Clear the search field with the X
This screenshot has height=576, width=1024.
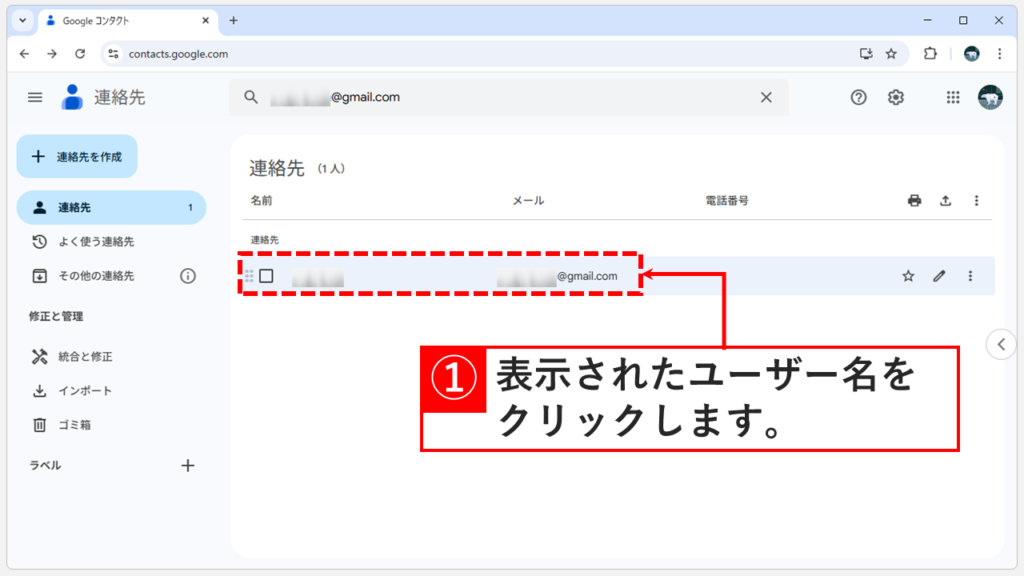pyautogui.click(x=766, y=97)
